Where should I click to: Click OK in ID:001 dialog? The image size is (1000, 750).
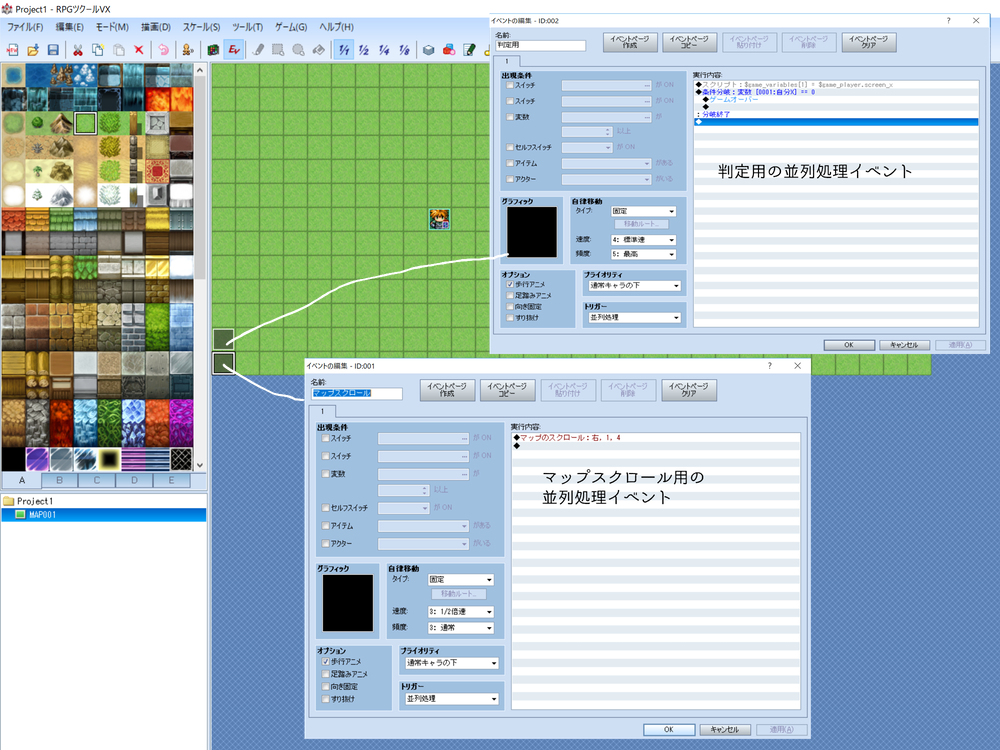(x=668, y=730)
